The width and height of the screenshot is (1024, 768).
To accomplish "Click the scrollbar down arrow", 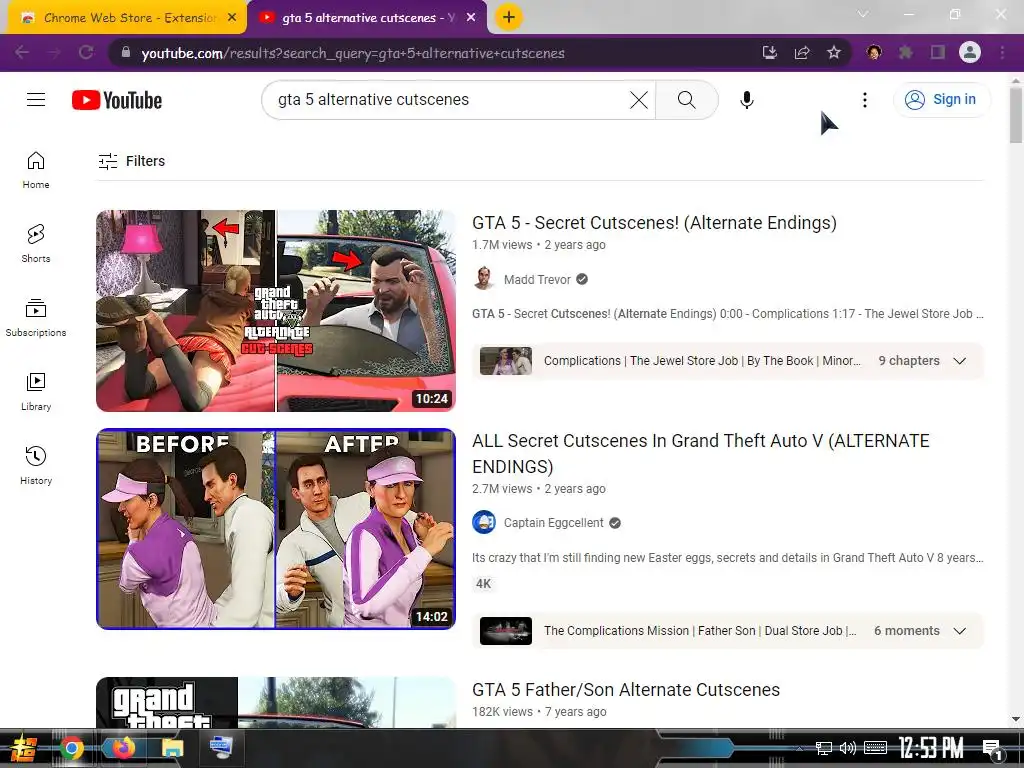I will 1016,719.
